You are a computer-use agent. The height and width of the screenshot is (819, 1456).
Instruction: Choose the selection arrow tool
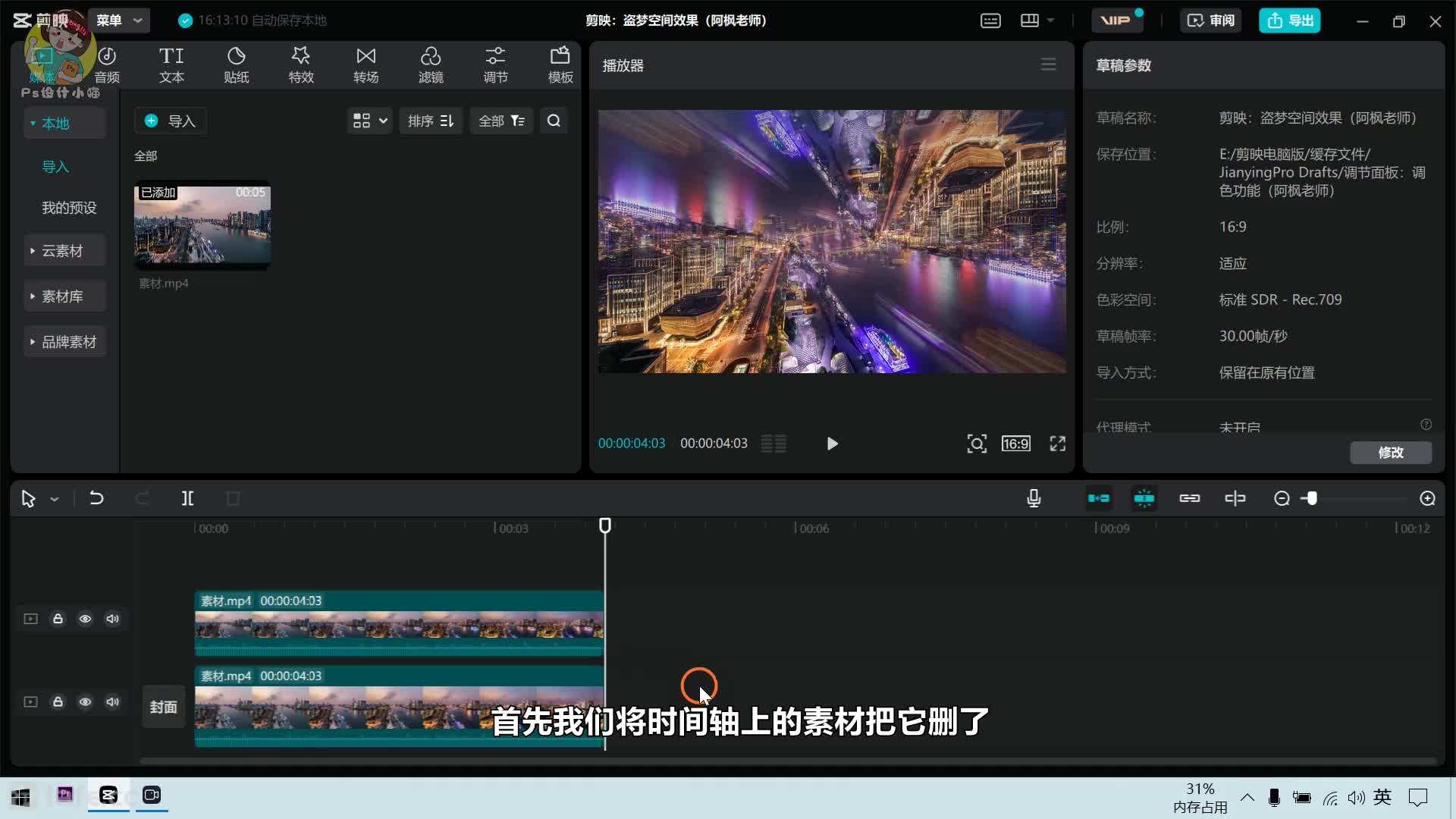(29, 499)
